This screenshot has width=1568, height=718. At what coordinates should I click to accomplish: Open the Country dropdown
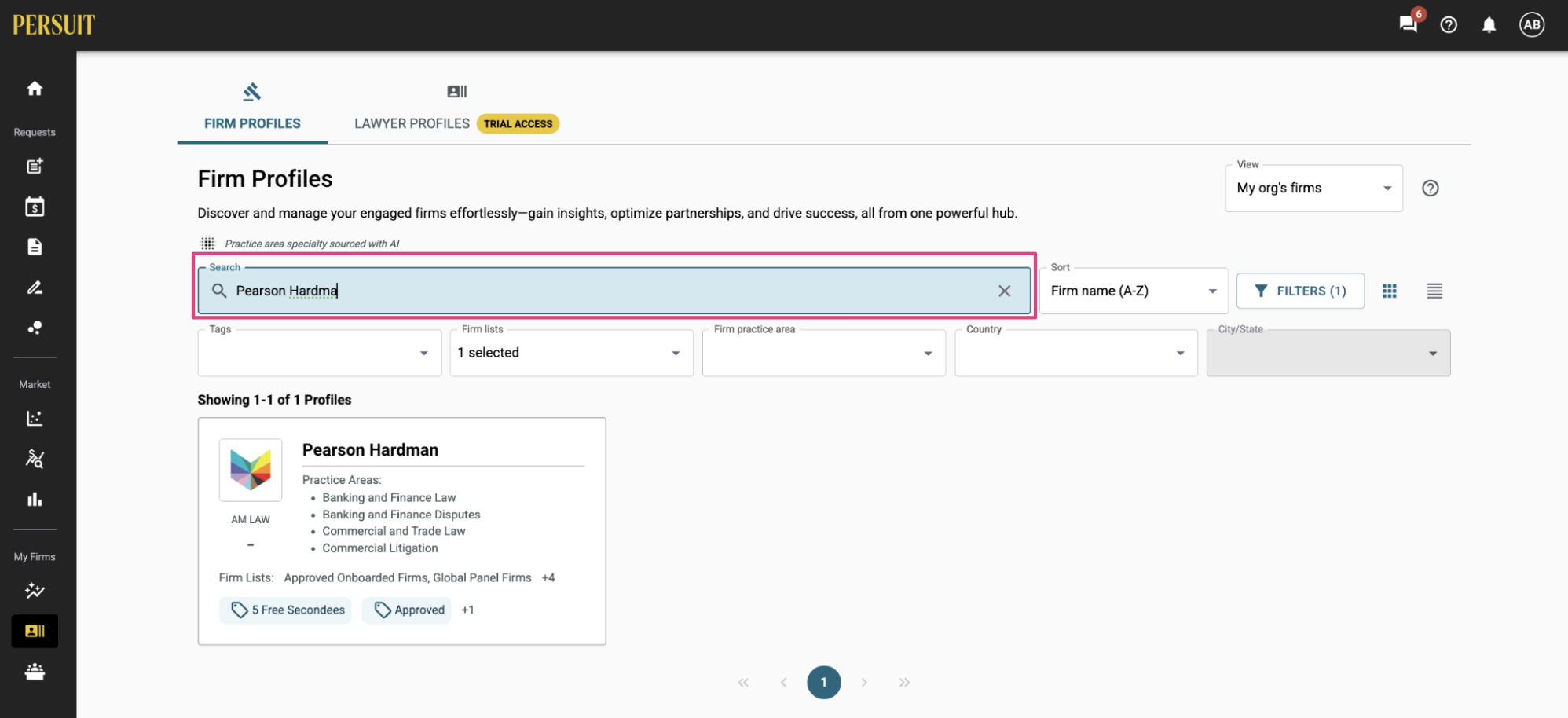pyautogui.click(x=1076, y=353)
